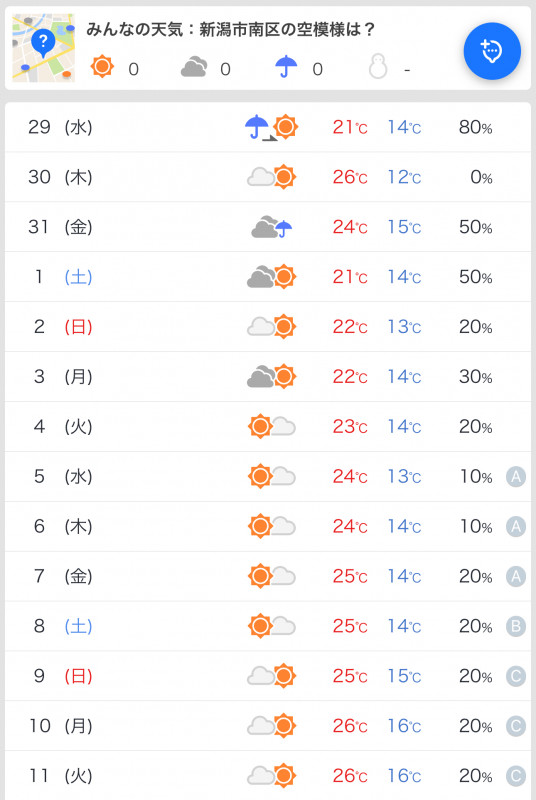Click rain-to-sun weather icon for 29 (水)
536x800 pixels.
271,128
